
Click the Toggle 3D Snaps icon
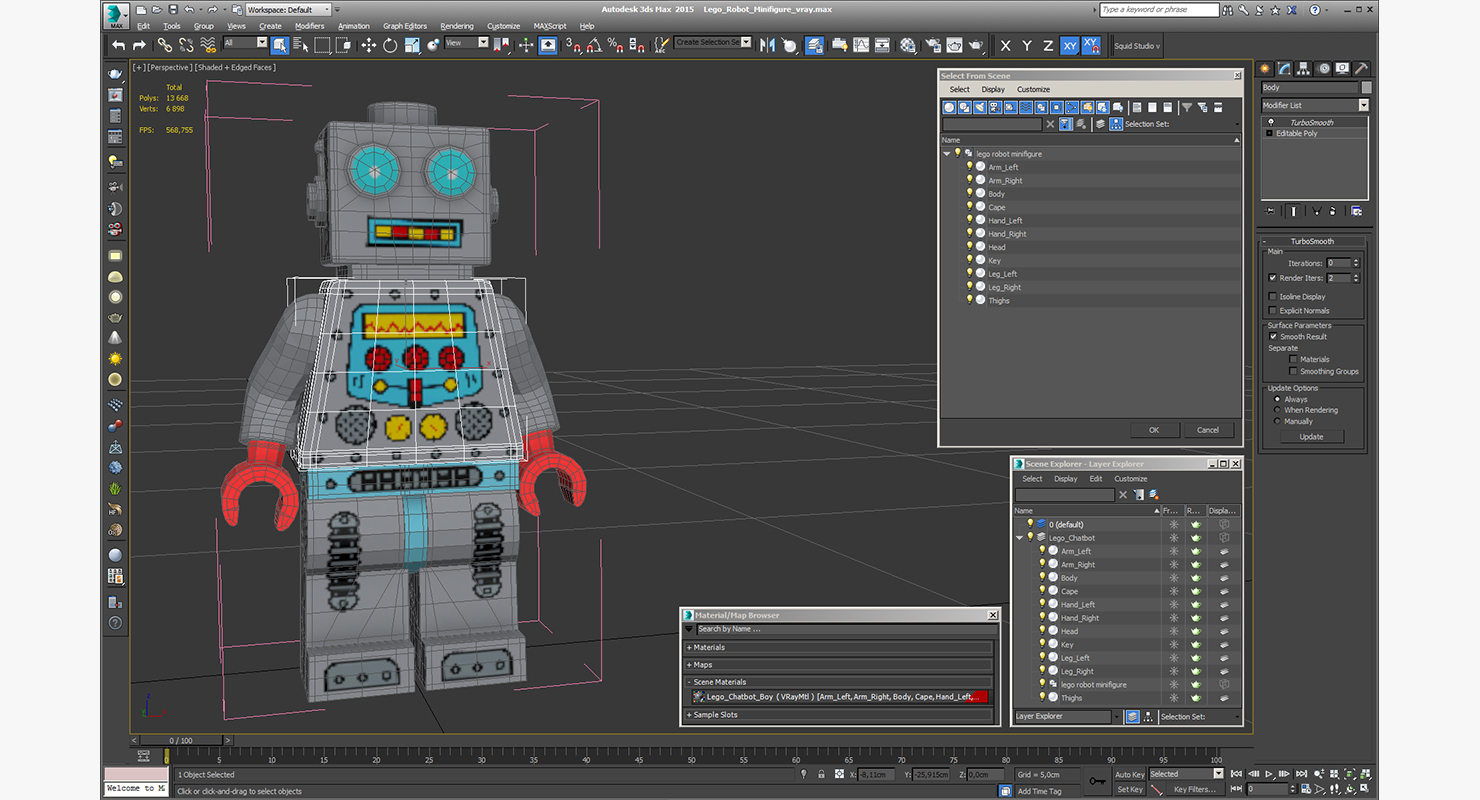(573, 45)
